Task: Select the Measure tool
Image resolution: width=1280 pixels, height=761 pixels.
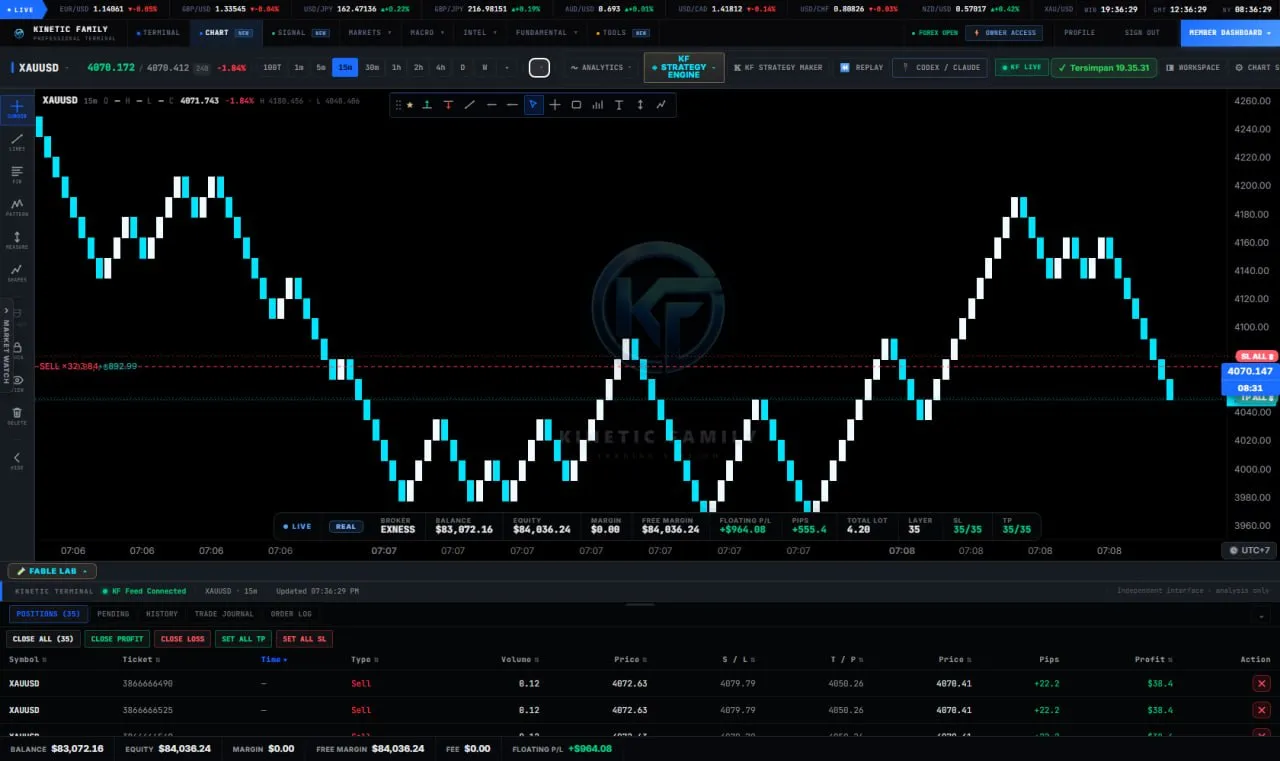Action: tap(17, 241)
